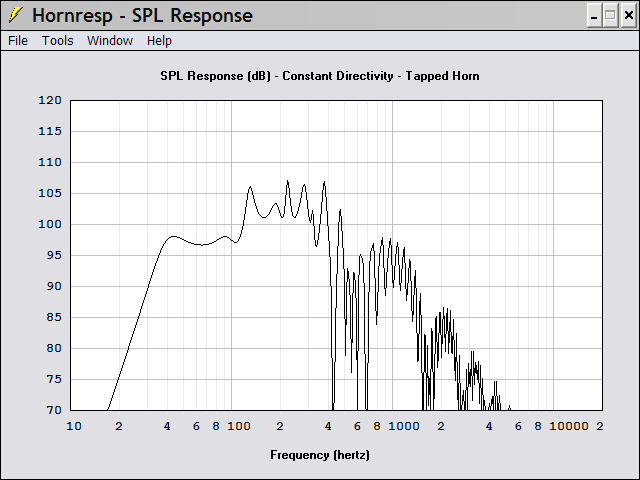Click the 90 dB axis value

pos(54,286)
